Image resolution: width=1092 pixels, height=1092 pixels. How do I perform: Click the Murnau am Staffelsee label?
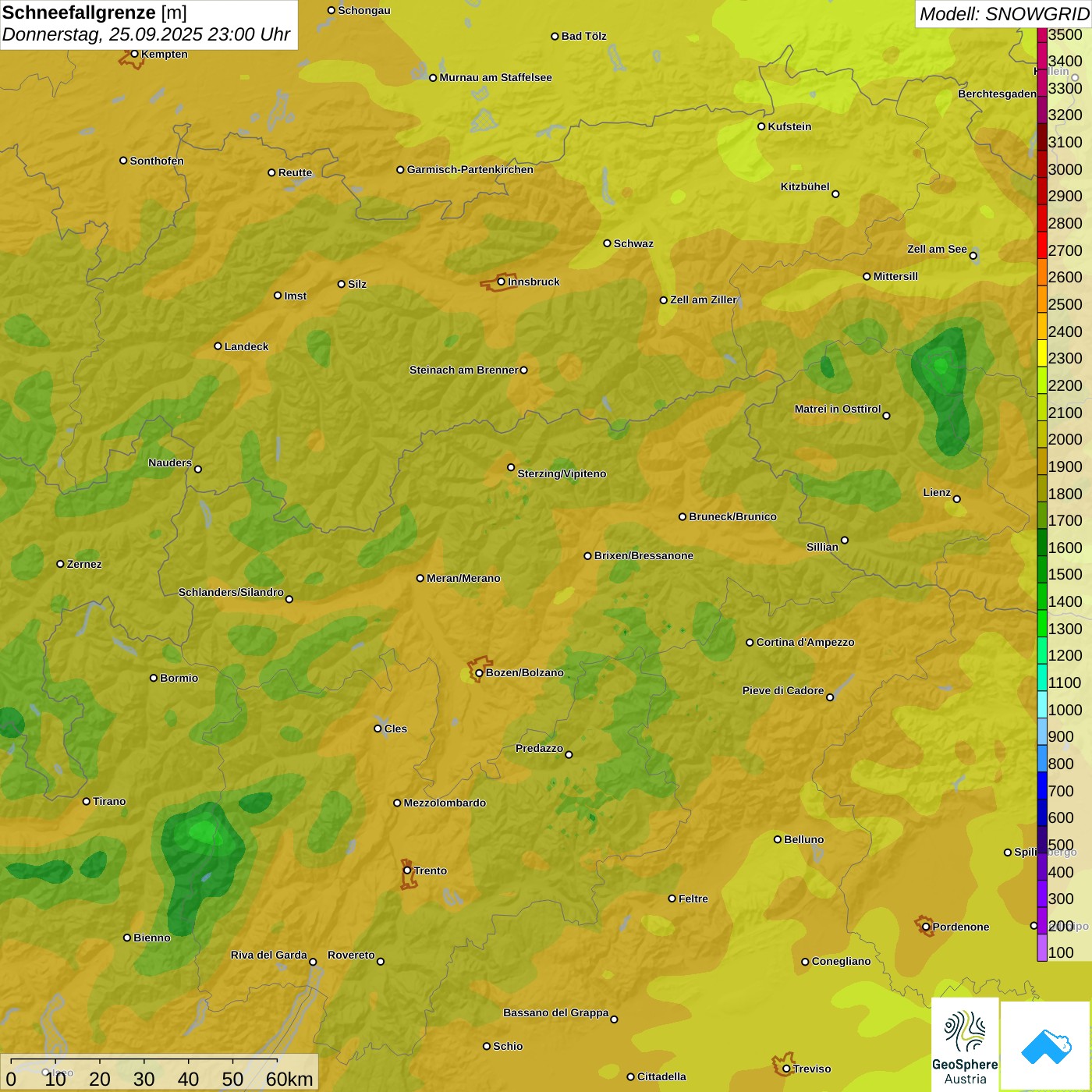(495, 77)
